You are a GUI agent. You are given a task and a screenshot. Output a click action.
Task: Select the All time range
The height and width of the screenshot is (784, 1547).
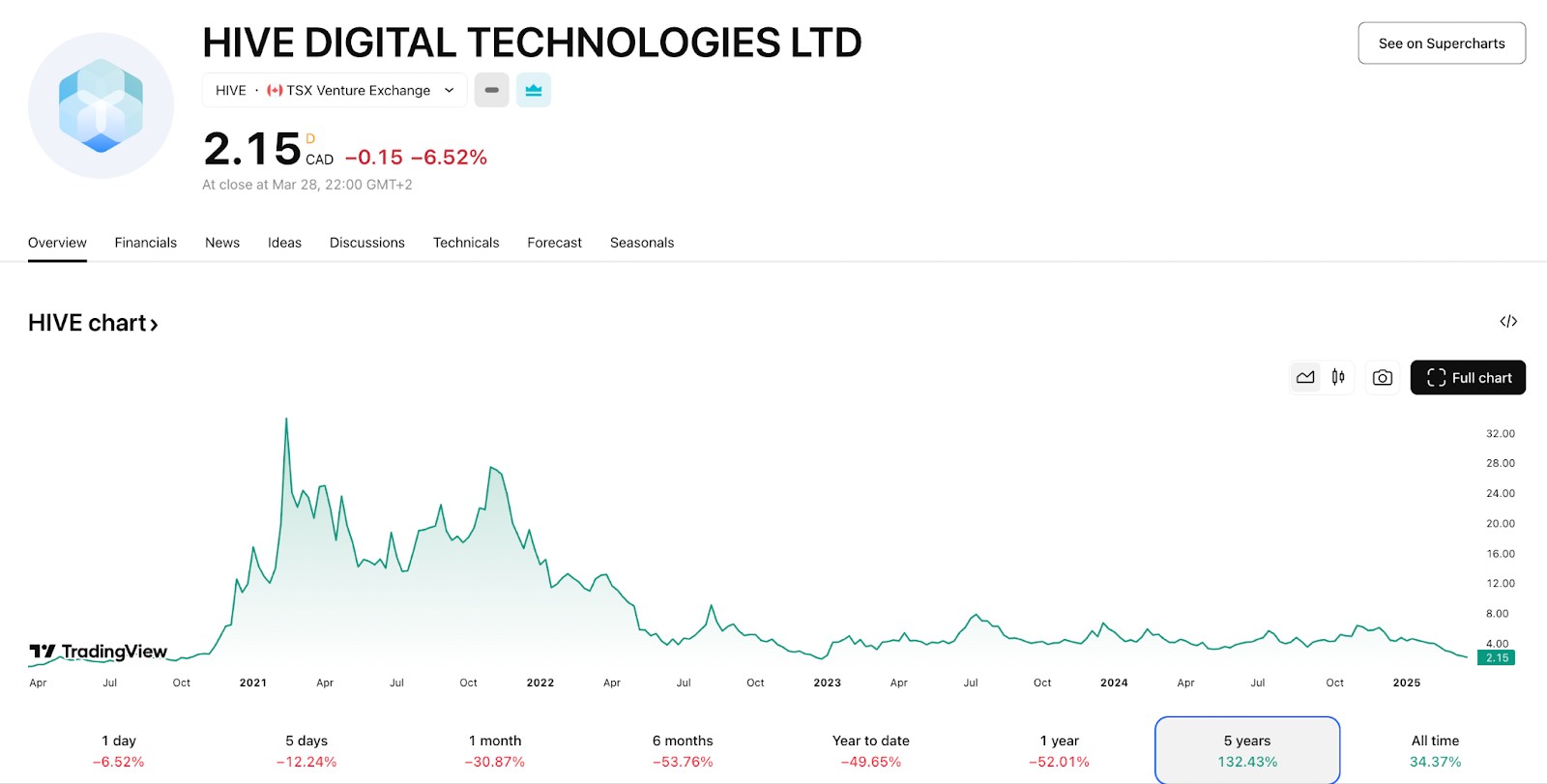tap(1436, 751)
